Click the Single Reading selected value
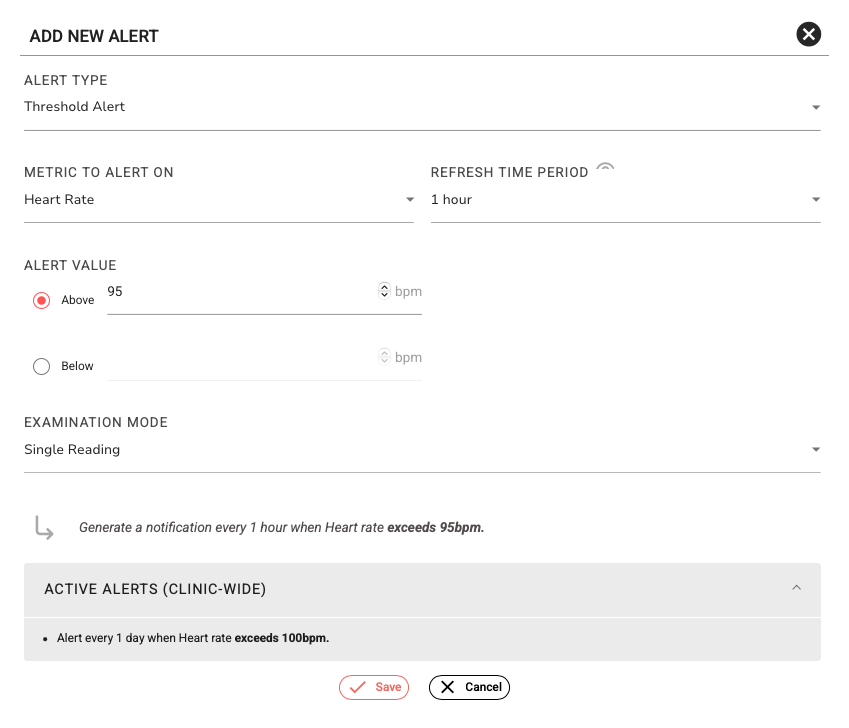 click(72, 450)
